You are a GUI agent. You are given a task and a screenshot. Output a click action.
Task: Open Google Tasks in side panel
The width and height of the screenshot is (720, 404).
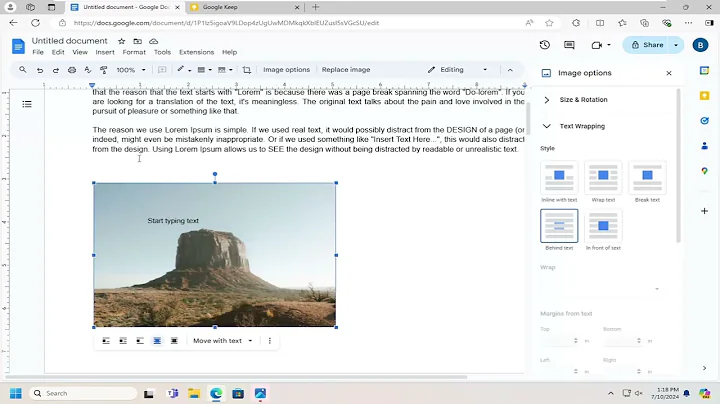pyautogui.click(x=704, y=121)
